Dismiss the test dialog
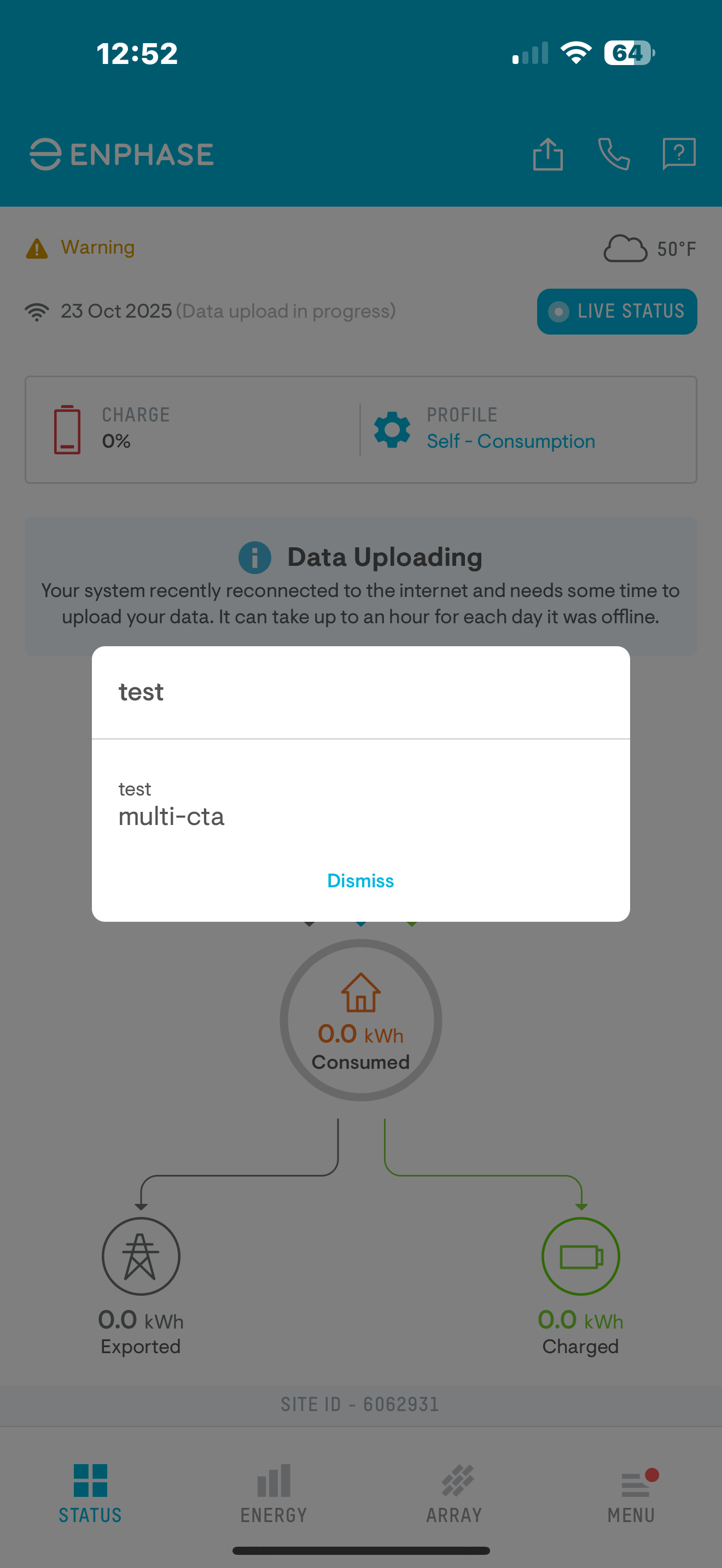The height and width of the screenshot is (1568, 722). [x=360, y=881]
